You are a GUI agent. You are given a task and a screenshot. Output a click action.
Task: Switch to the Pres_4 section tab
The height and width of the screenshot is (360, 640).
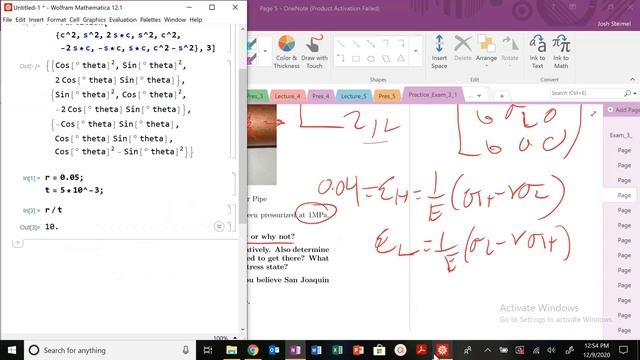click(320, 96)
